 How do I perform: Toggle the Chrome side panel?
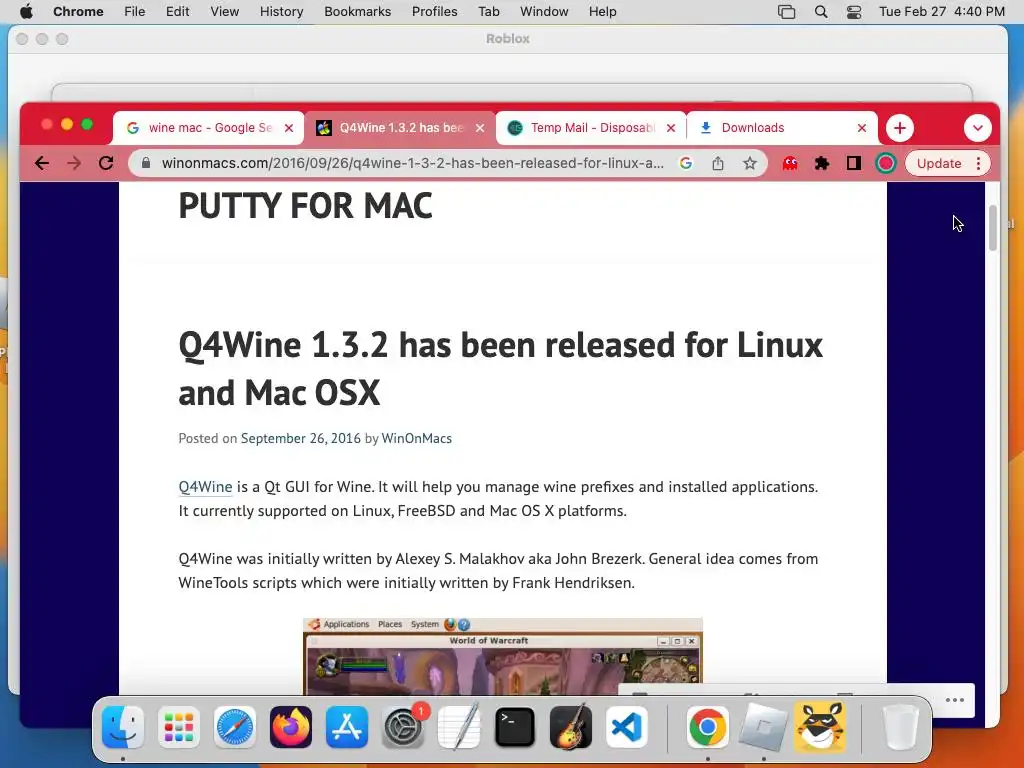[x=854, y=163]
